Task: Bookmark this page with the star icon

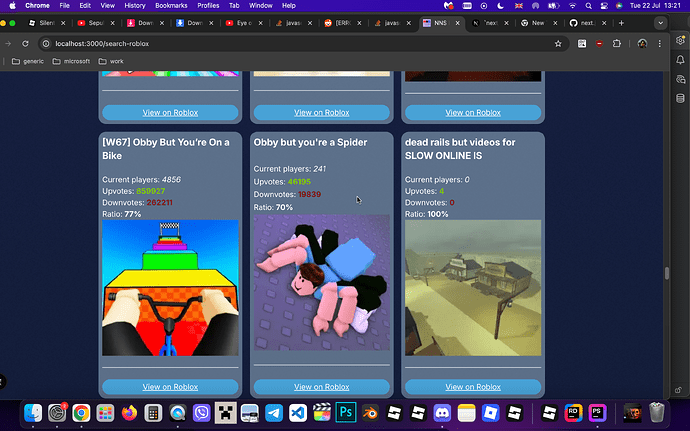Action: pos(558,44)
